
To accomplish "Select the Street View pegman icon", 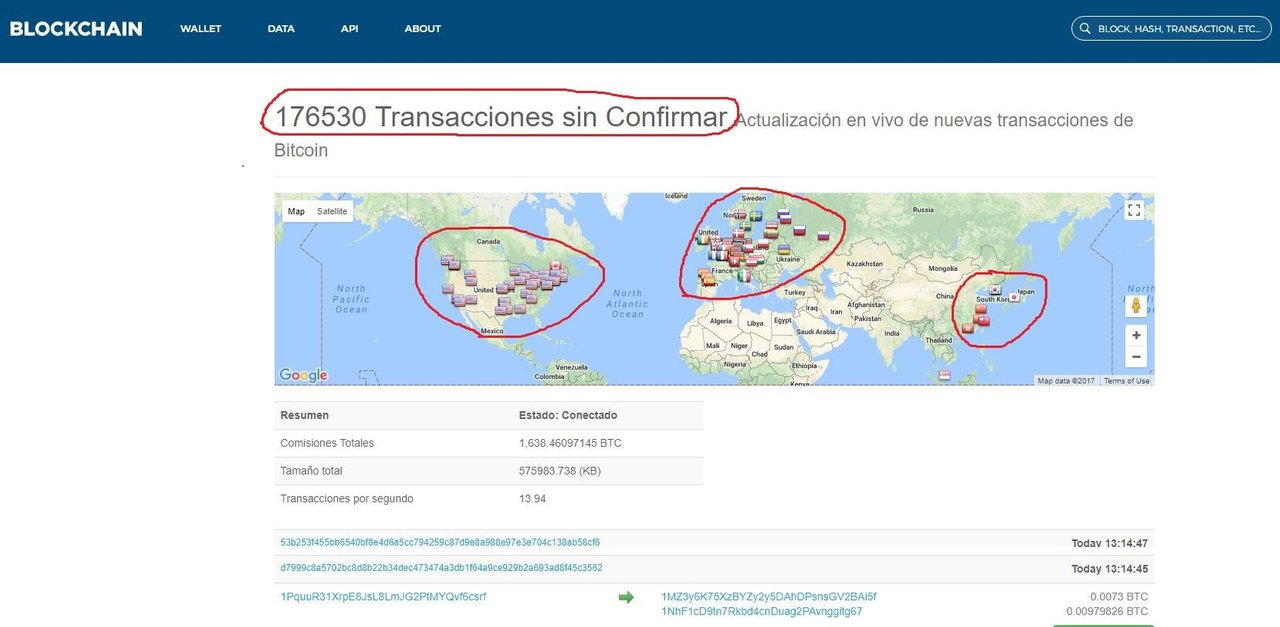I will coord(1136,304).
